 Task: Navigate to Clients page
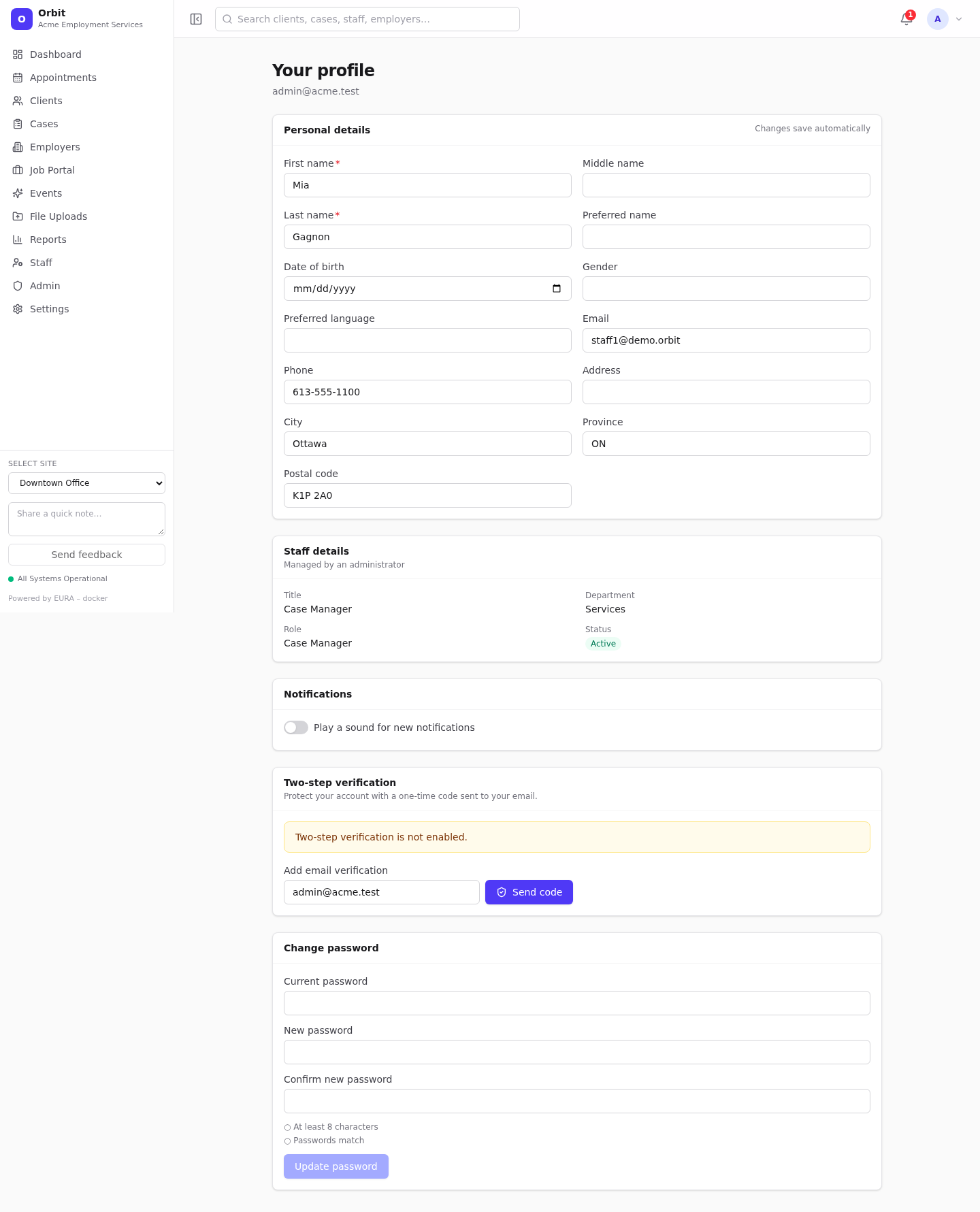(87, 101)
